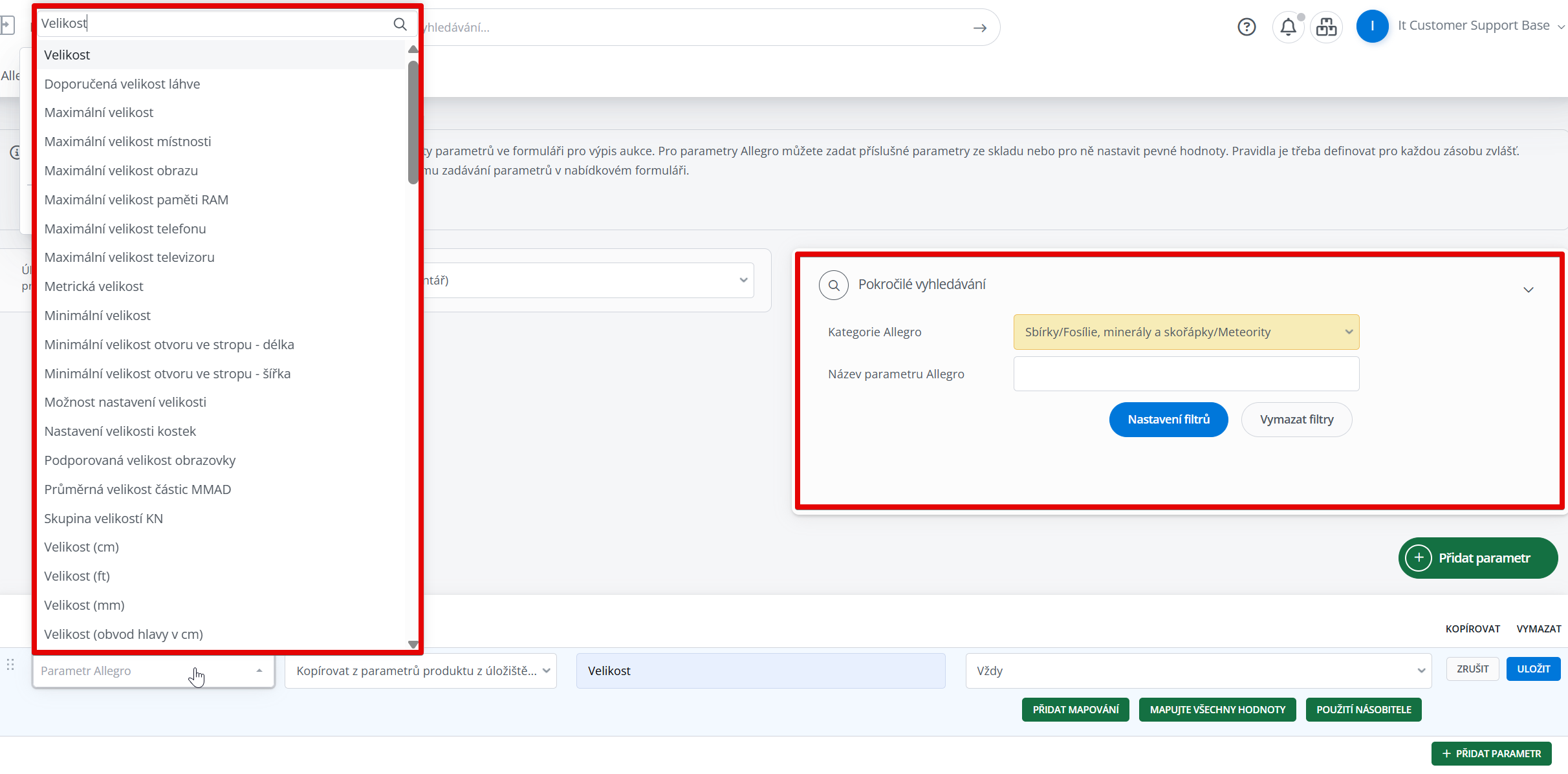1568x774 pixels.
Task: Open the Kategorie Allegro dropdown
Action: (1186, 332)
